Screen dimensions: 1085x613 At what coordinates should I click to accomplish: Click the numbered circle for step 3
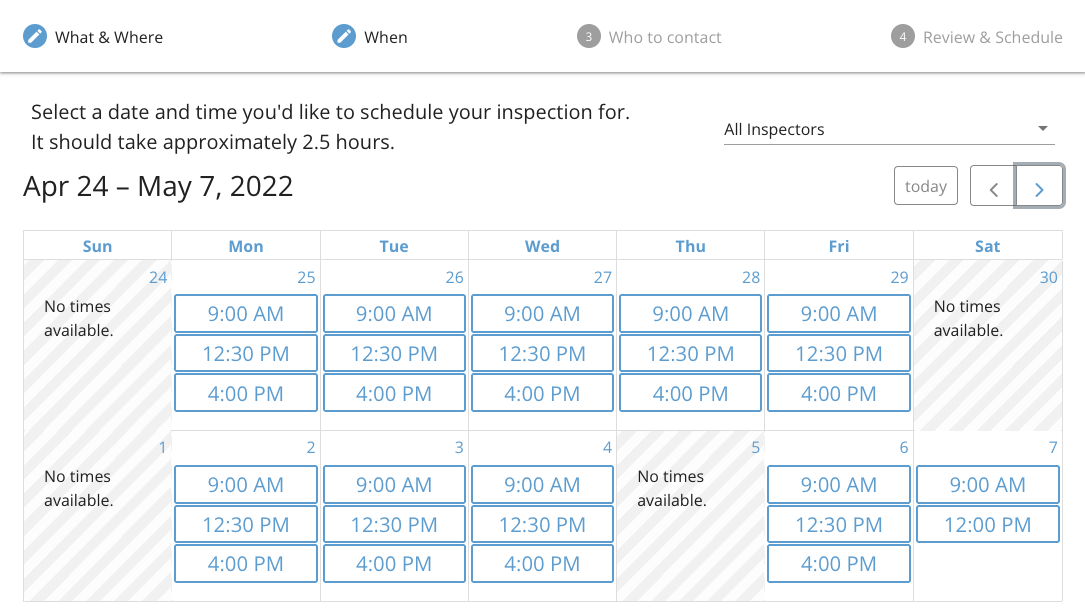click(x=590, y=37)
